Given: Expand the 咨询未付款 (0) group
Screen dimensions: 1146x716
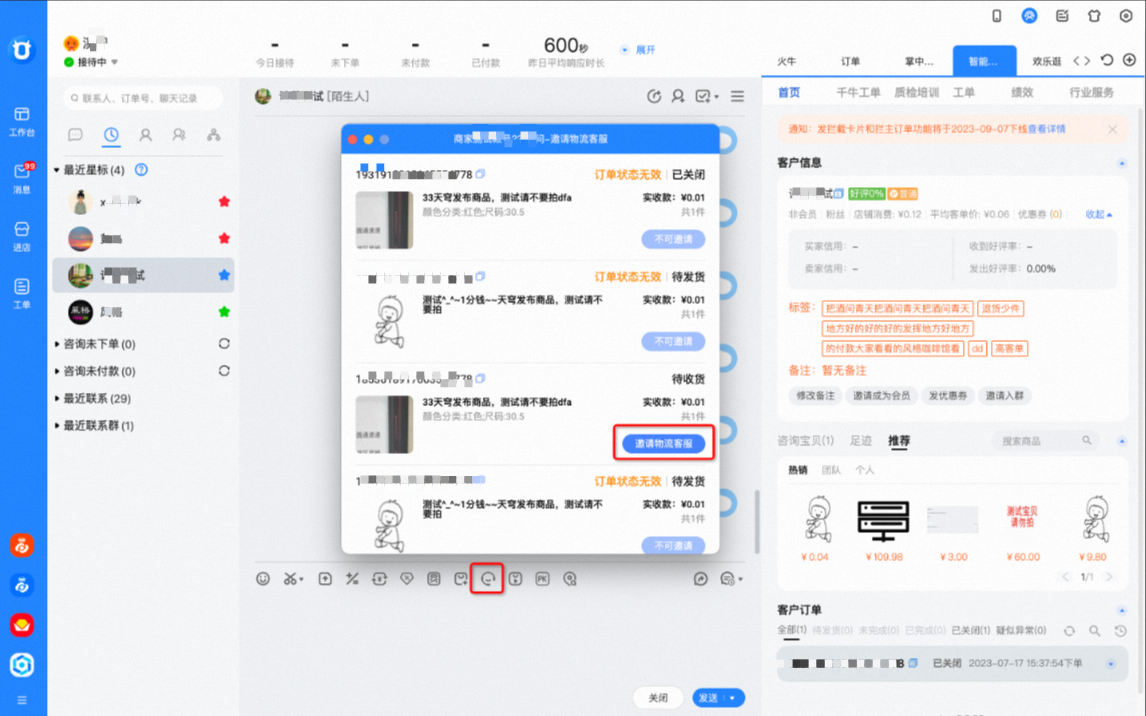Looking at the screenshot, I should [57, 371].
